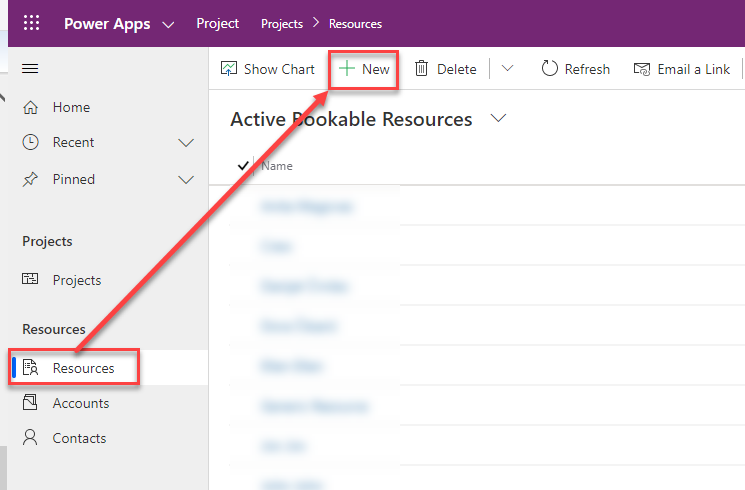Open the Power Apps environment dropdown
Viewport: 745px width, 490px height.
[167, 23]
